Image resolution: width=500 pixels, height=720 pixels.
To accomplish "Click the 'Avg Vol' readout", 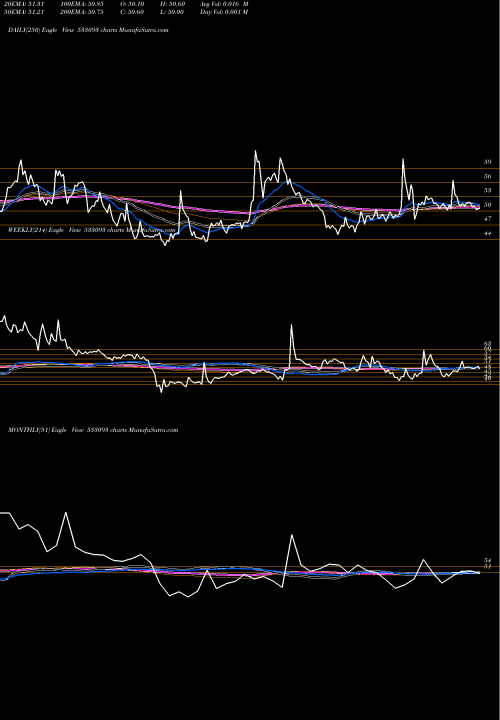I will (x=224, y=3).
